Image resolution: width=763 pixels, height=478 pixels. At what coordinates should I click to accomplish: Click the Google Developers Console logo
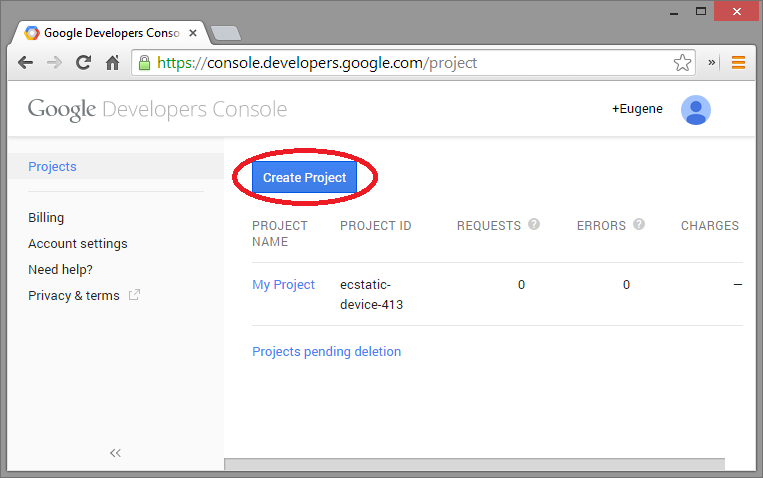click(x=157, y=110)
